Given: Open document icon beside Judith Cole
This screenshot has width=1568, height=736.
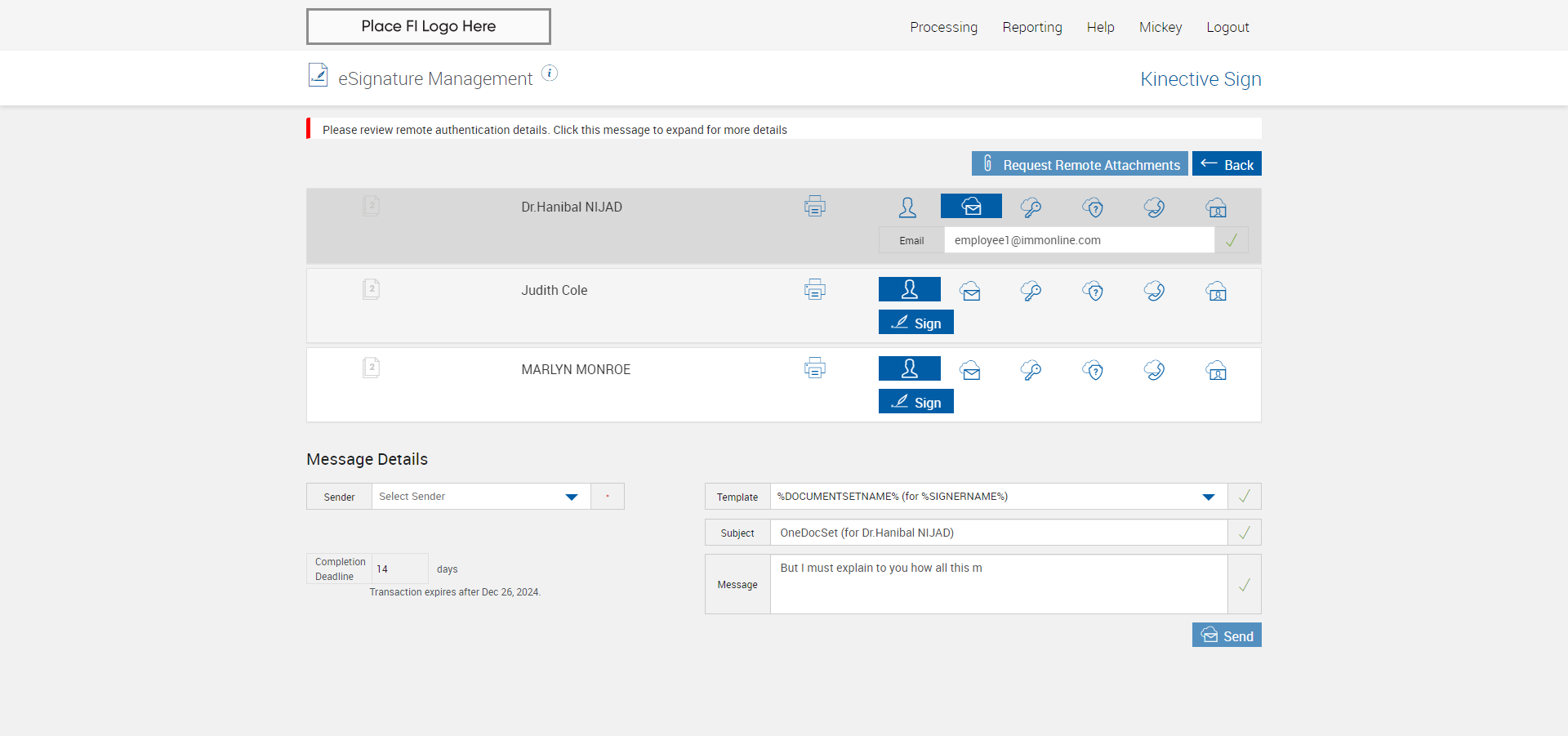Looking at the screenshot, I should click(x=371, y=289).
